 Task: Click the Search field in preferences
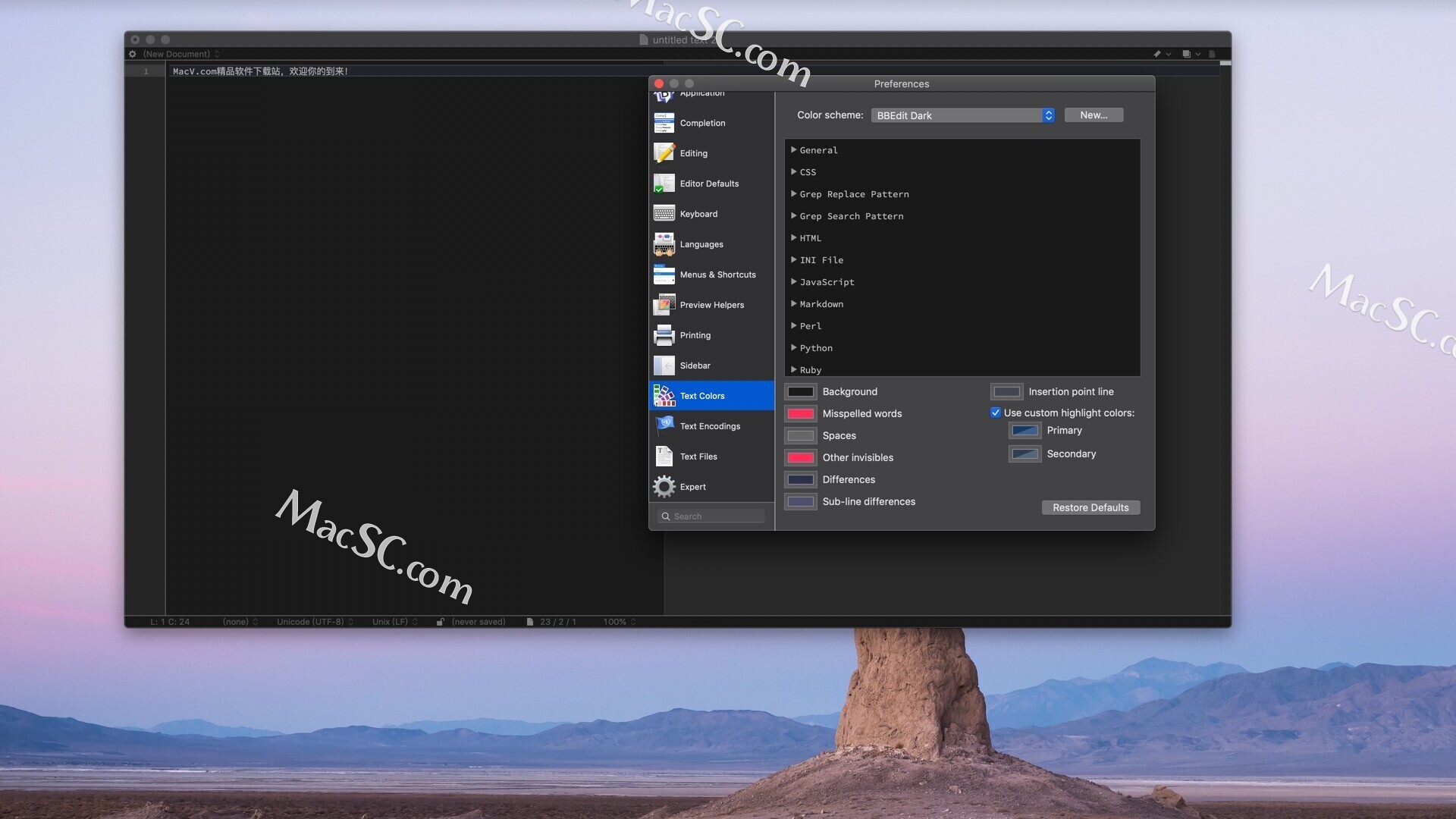(711, 516)
